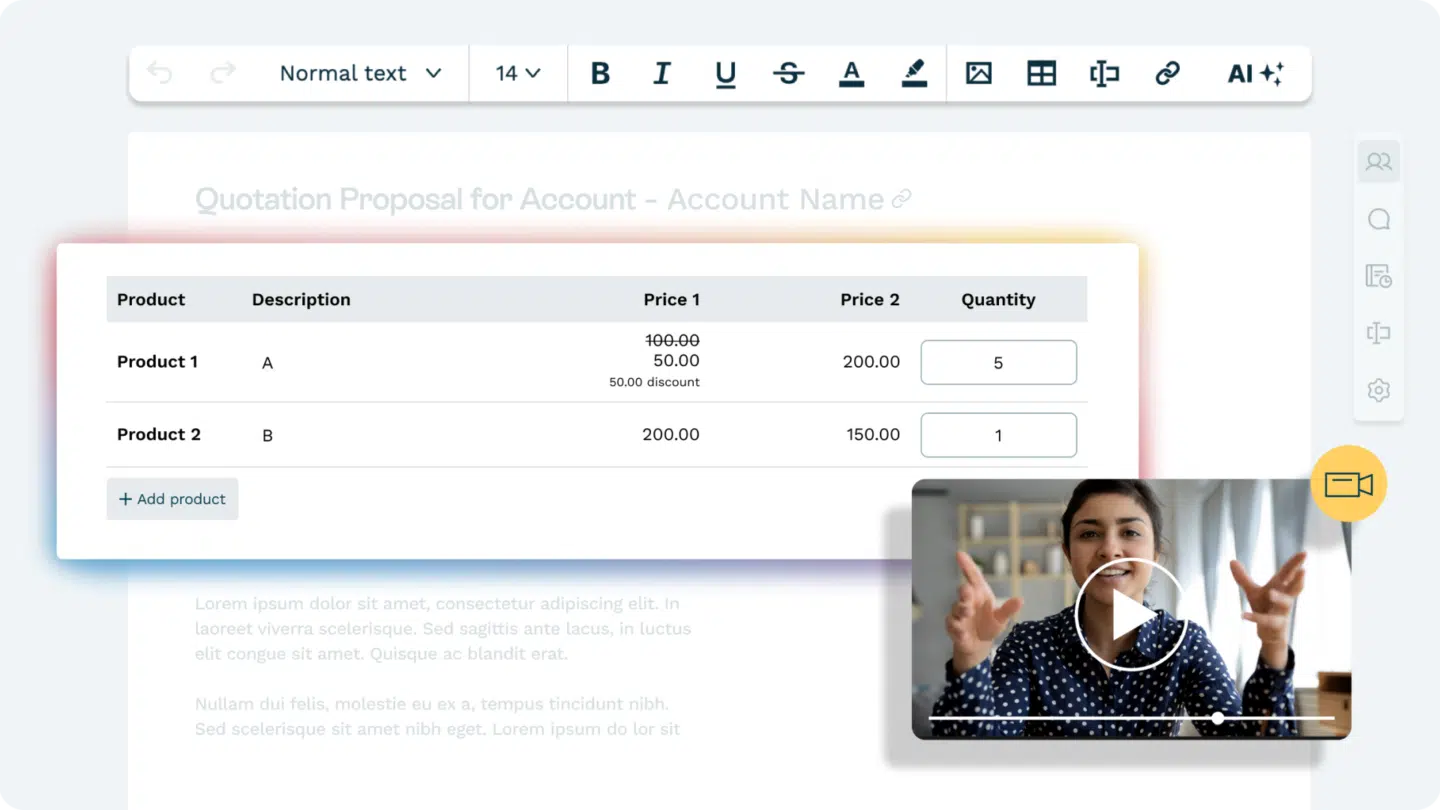
Task: Open the document history sidebar icon
Action: coord(1379,276)
